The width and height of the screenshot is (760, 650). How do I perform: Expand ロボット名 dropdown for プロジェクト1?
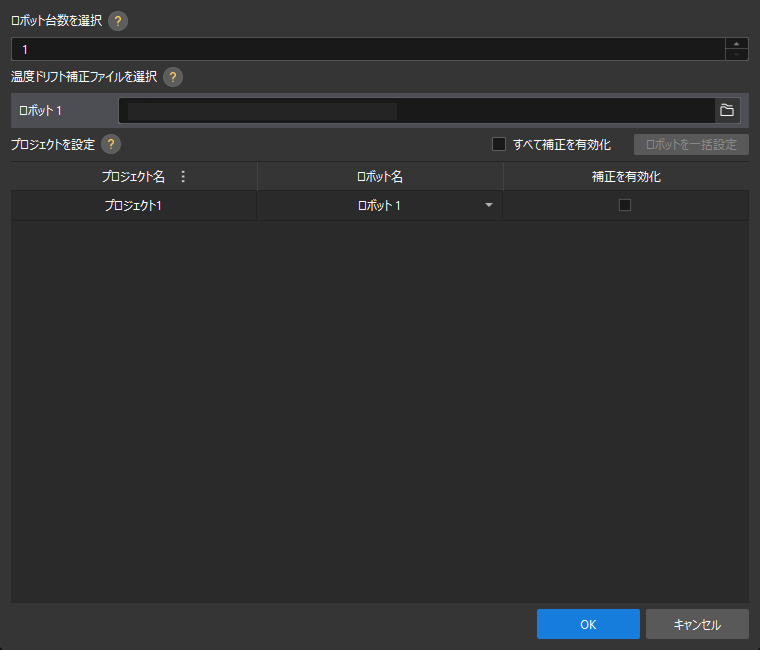click(x=489, y=205)
